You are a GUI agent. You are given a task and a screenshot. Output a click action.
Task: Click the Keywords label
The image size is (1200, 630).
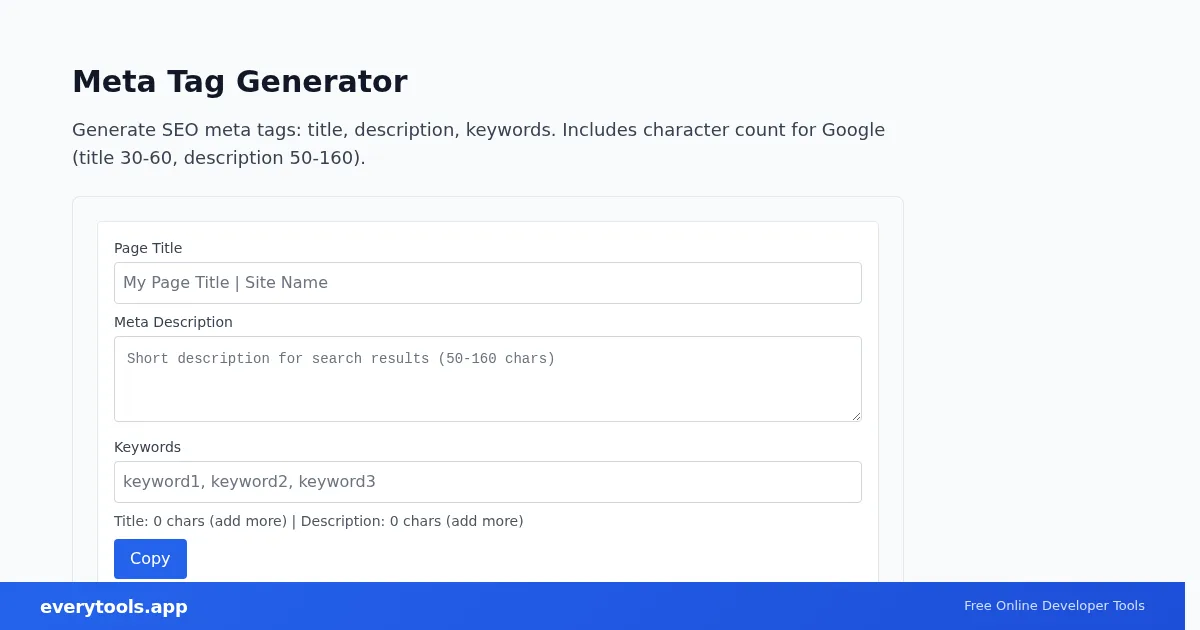point(147,447)
